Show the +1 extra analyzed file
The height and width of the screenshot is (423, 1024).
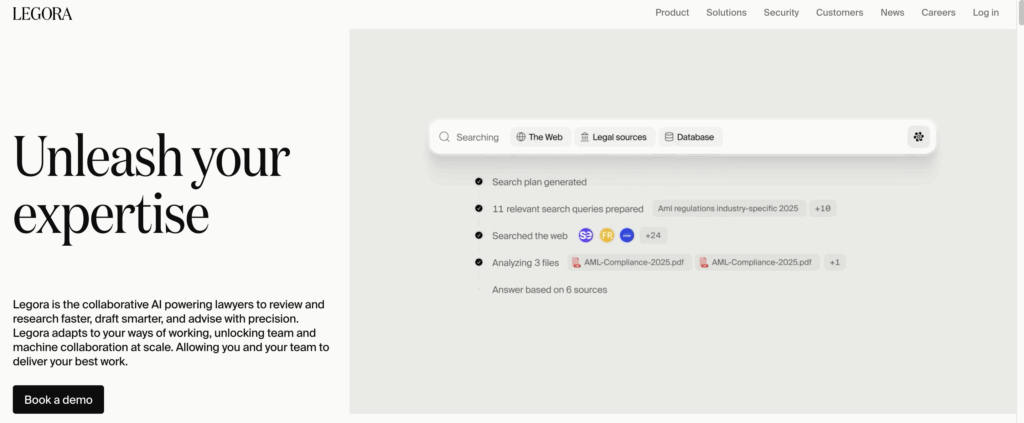[x=835, y=262]
